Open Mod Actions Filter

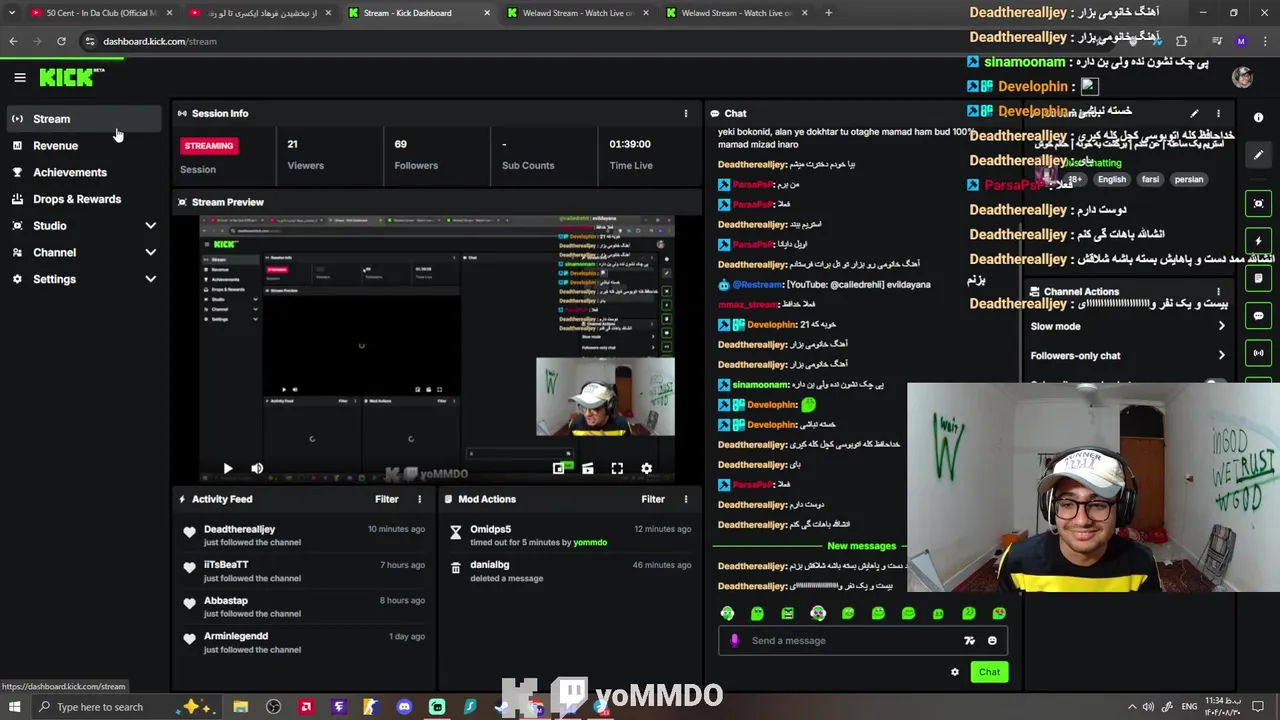click(x=653, y=499)
